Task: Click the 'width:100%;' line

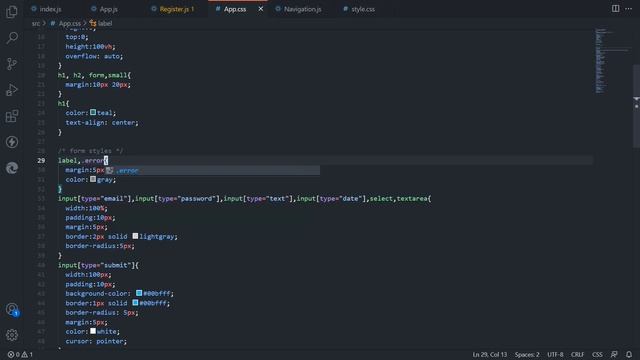Action: coord(87,208)
